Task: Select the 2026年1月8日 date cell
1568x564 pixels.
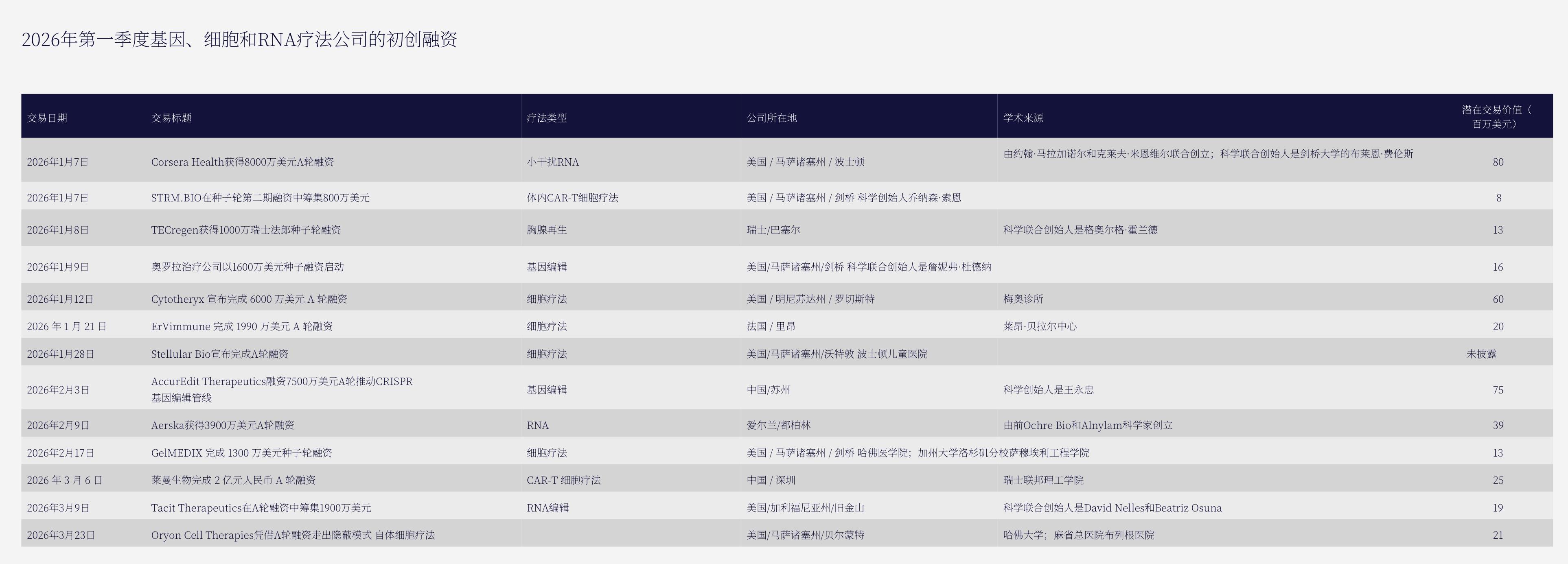Action: pyautogui.click(x=58, y=230)
